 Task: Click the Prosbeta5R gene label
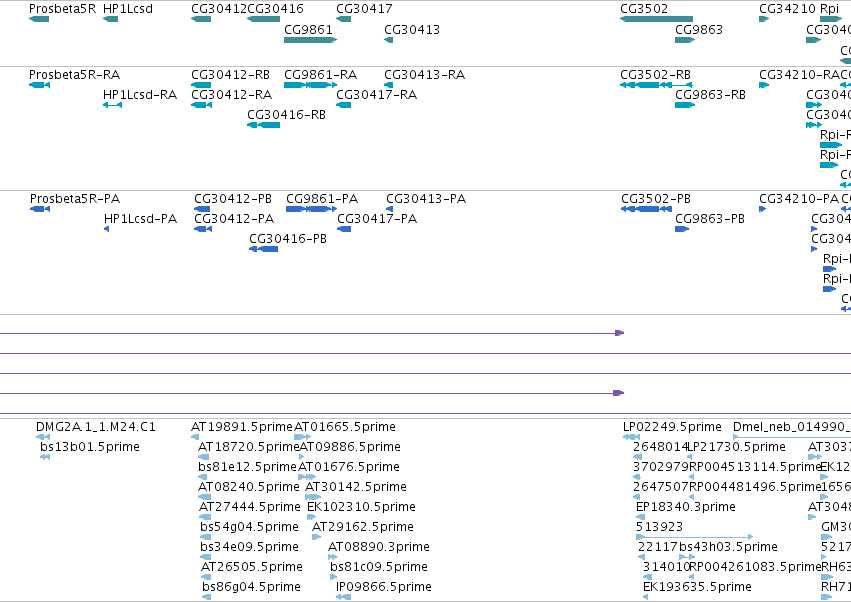tap(62, 9)
